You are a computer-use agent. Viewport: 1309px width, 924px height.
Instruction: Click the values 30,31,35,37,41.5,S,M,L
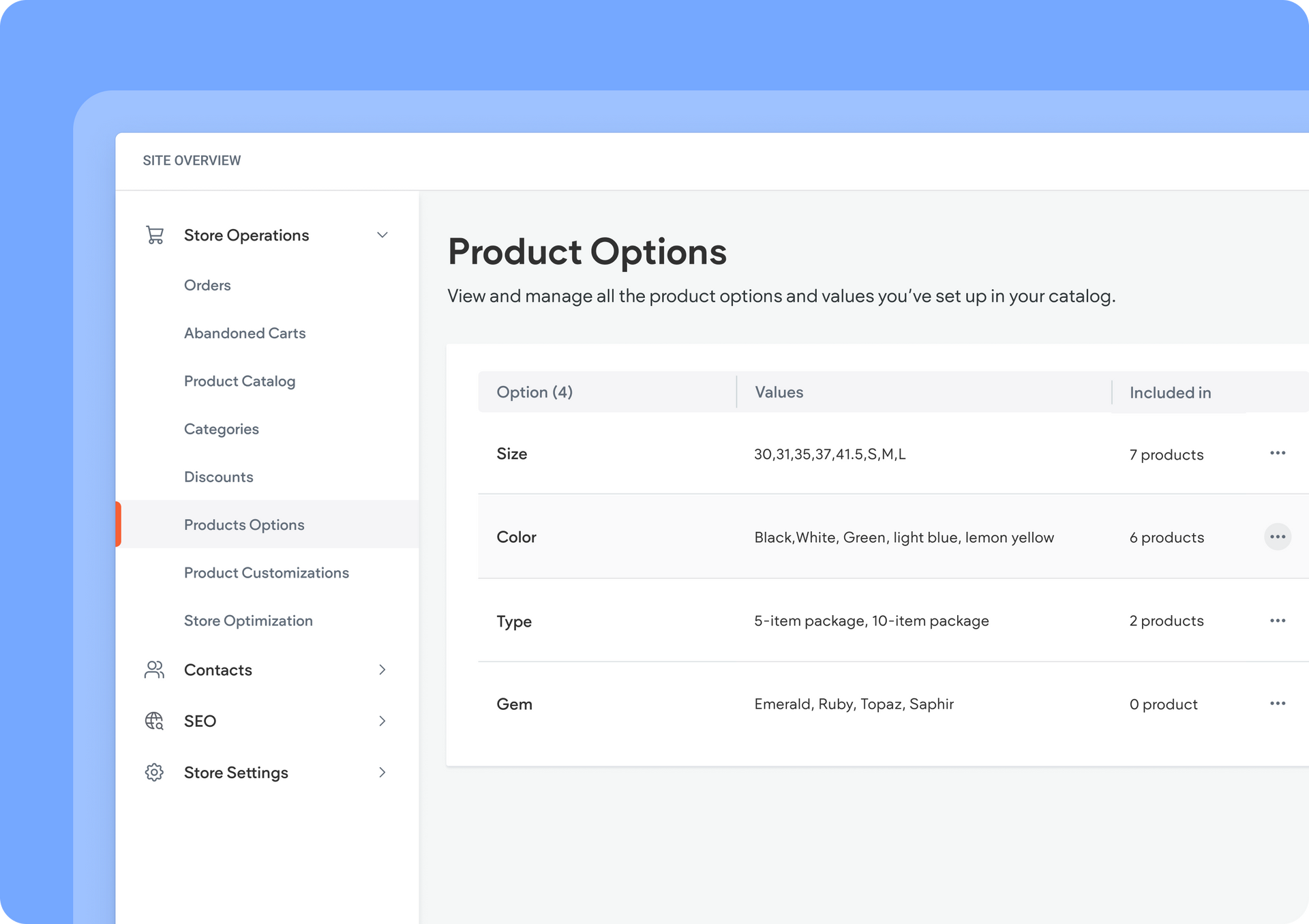[830, 454]
